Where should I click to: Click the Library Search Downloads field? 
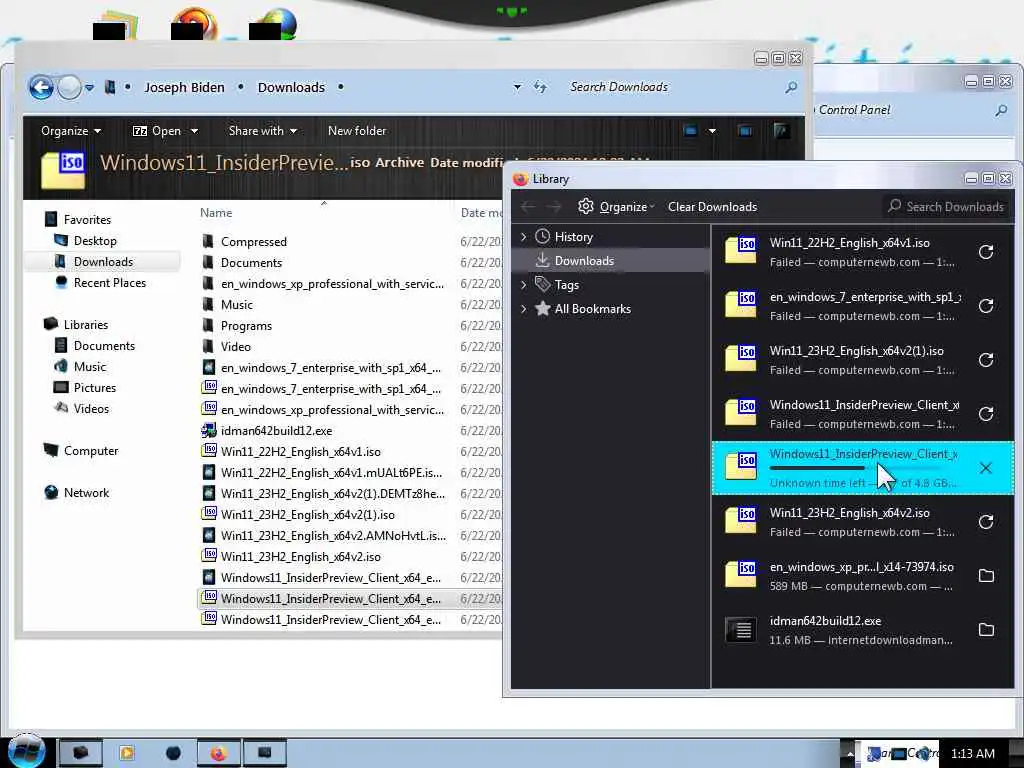(x=945, y=206)
